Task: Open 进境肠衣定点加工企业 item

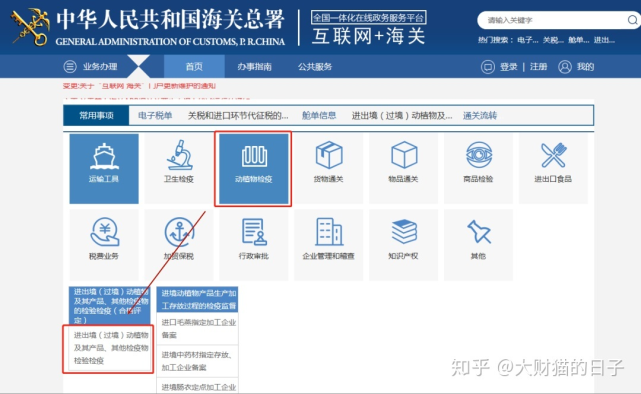Action: (x=197, y=386)
